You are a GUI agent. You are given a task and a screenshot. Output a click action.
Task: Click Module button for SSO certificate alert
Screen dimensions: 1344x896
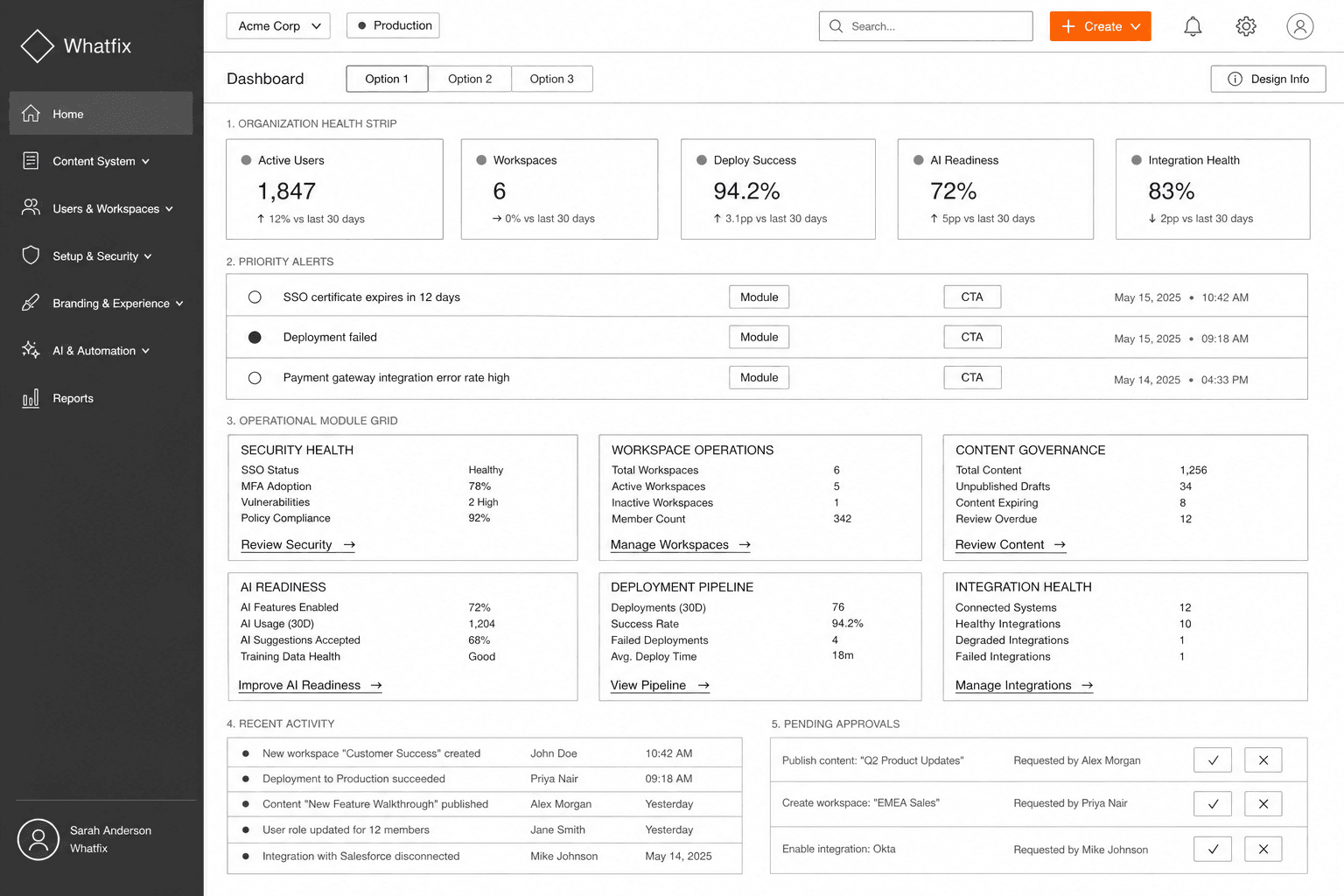point(759,297)
